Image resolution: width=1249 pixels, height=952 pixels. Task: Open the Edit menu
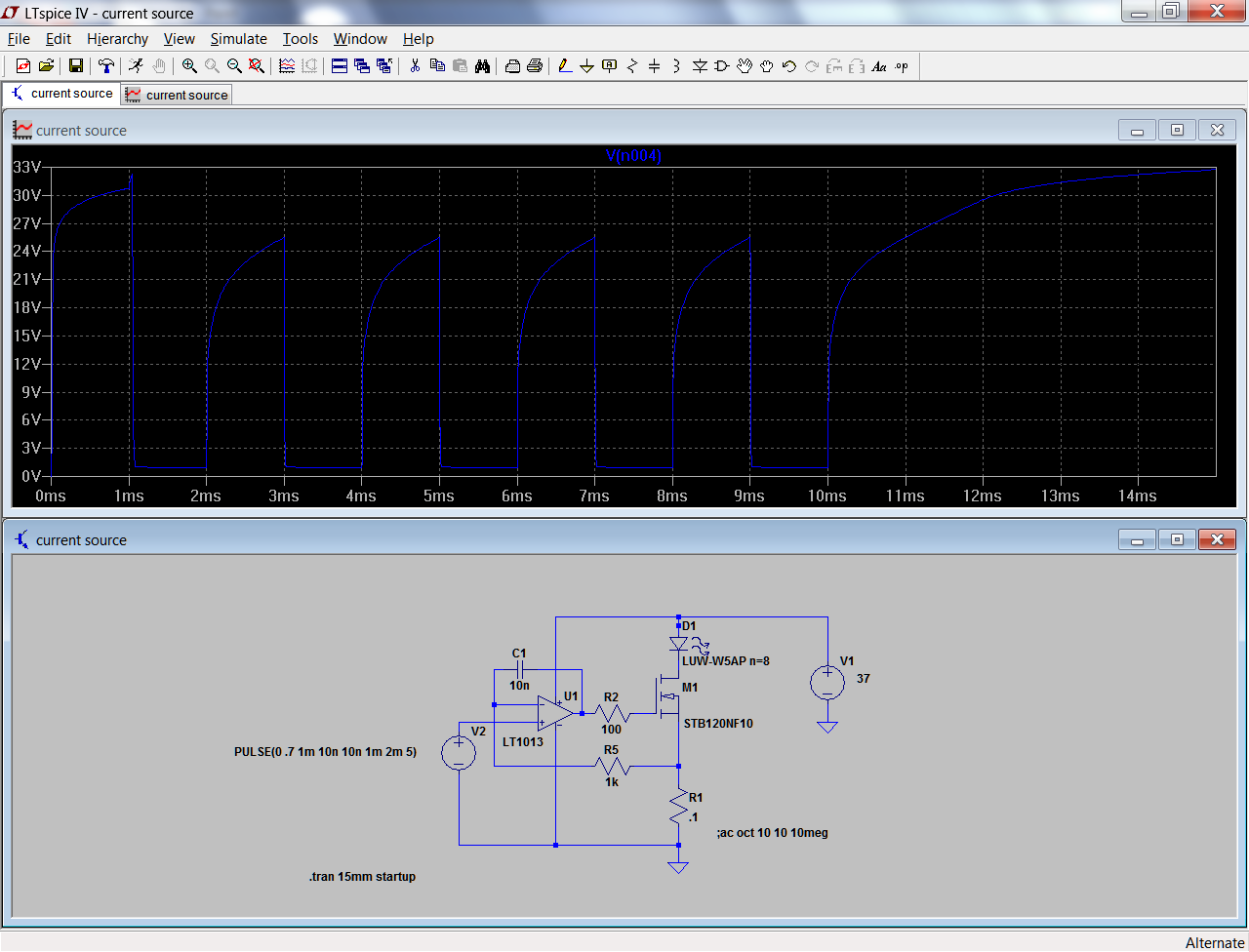[x=59, y=39]
